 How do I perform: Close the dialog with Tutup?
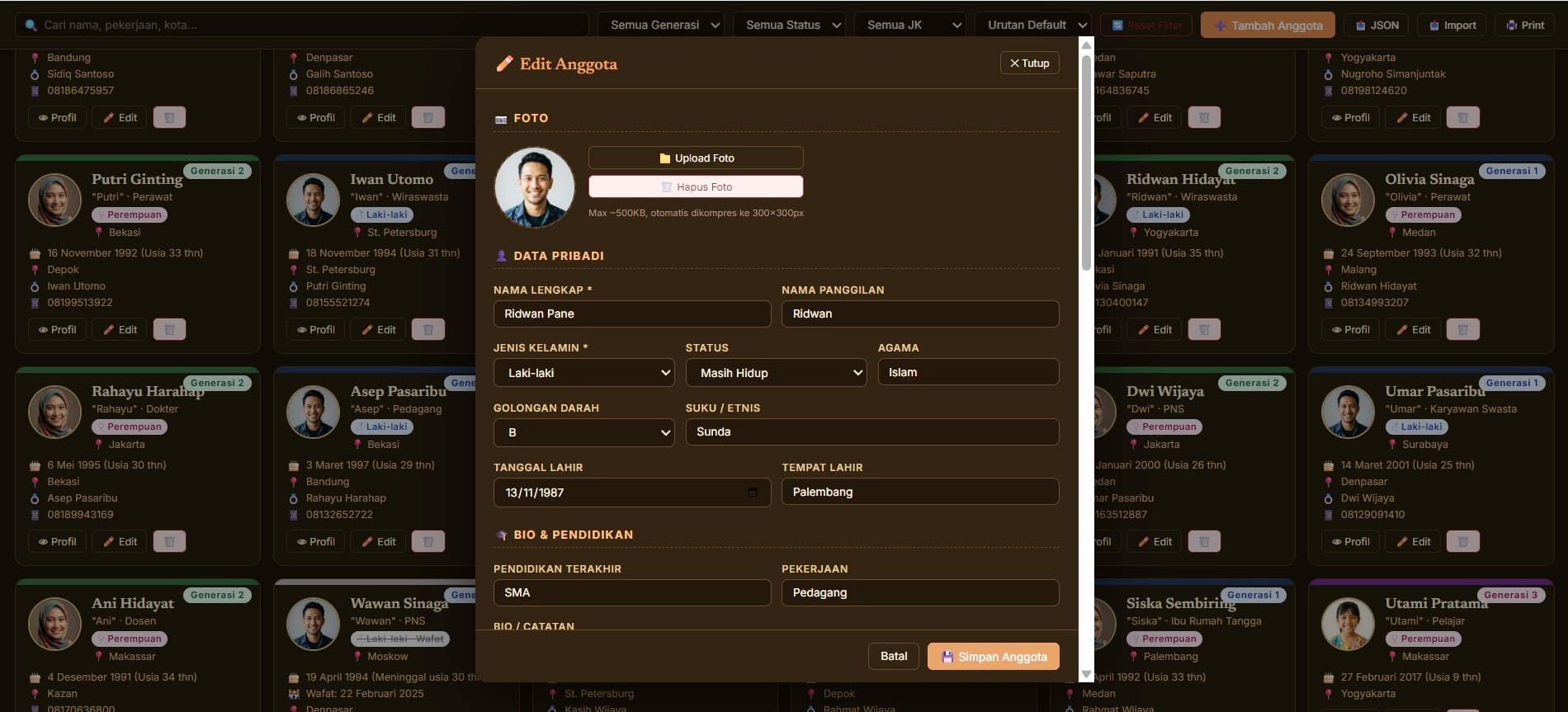[x=1029, y=64]
